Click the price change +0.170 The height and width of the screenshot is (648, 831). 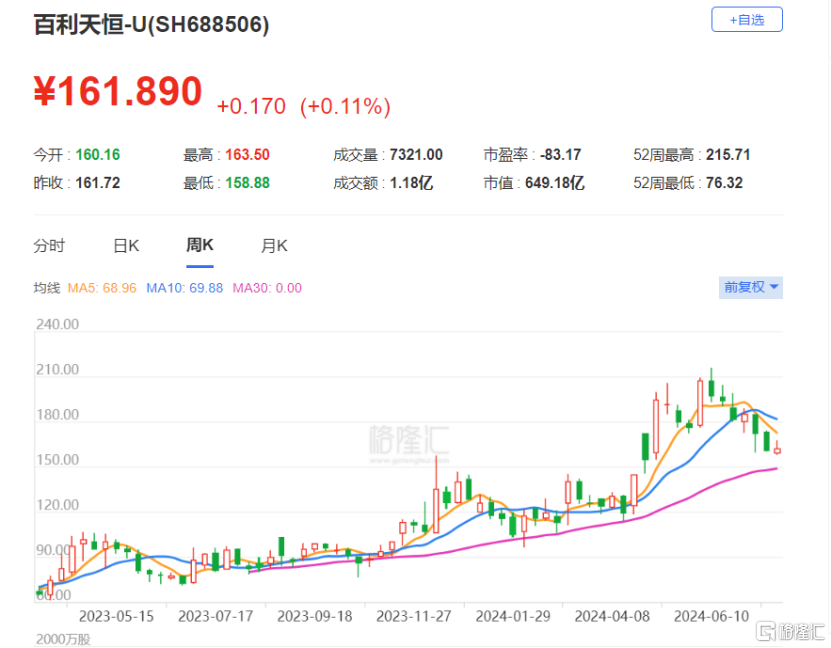(x=251, y=106)
